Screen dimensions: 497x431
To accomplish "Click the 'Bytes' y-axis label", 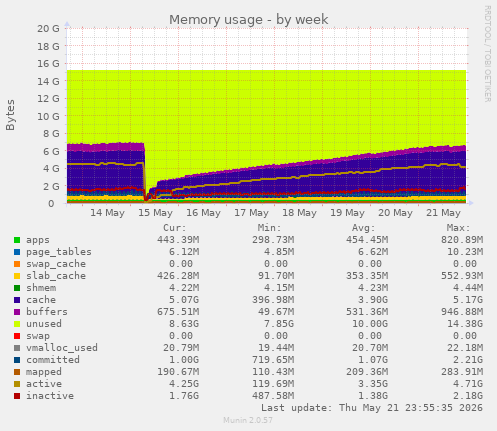I will pyautogui.click(x=10, y=115).
